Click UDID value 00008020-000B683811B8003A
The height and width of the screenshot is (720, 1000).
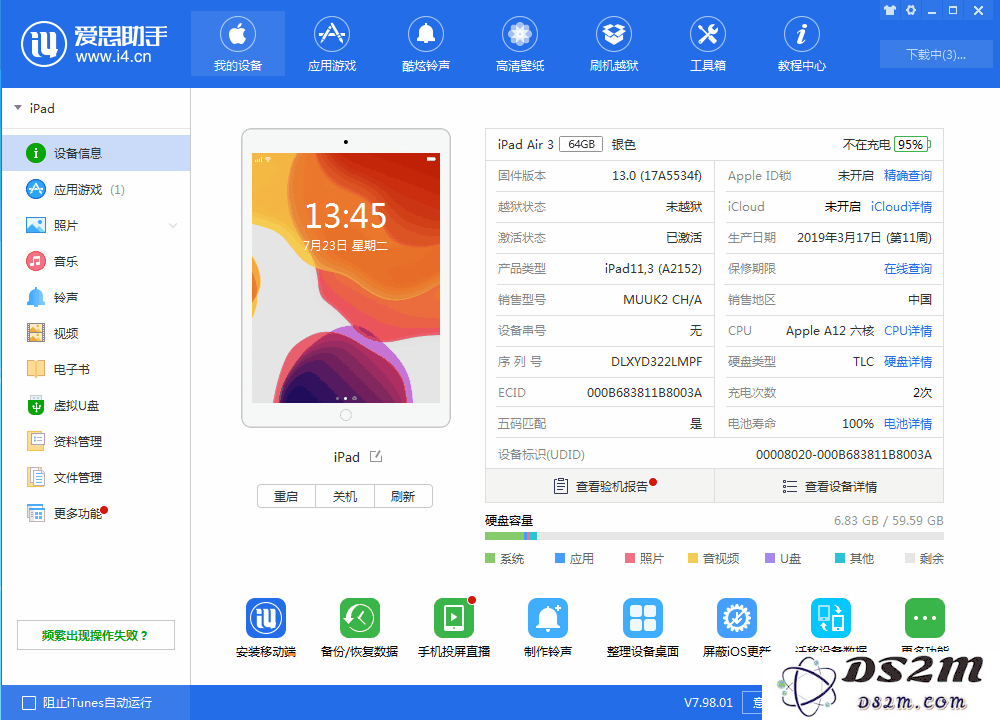pyautogui.click(x=844, y=455)
